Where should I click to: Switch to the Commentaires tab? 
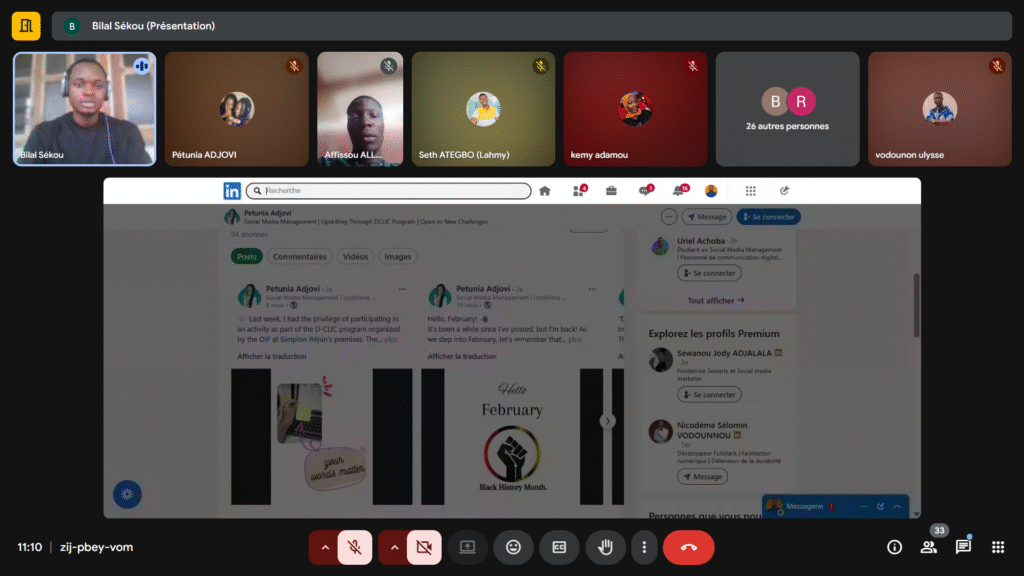pyautogui.click(x=300, y=257)
